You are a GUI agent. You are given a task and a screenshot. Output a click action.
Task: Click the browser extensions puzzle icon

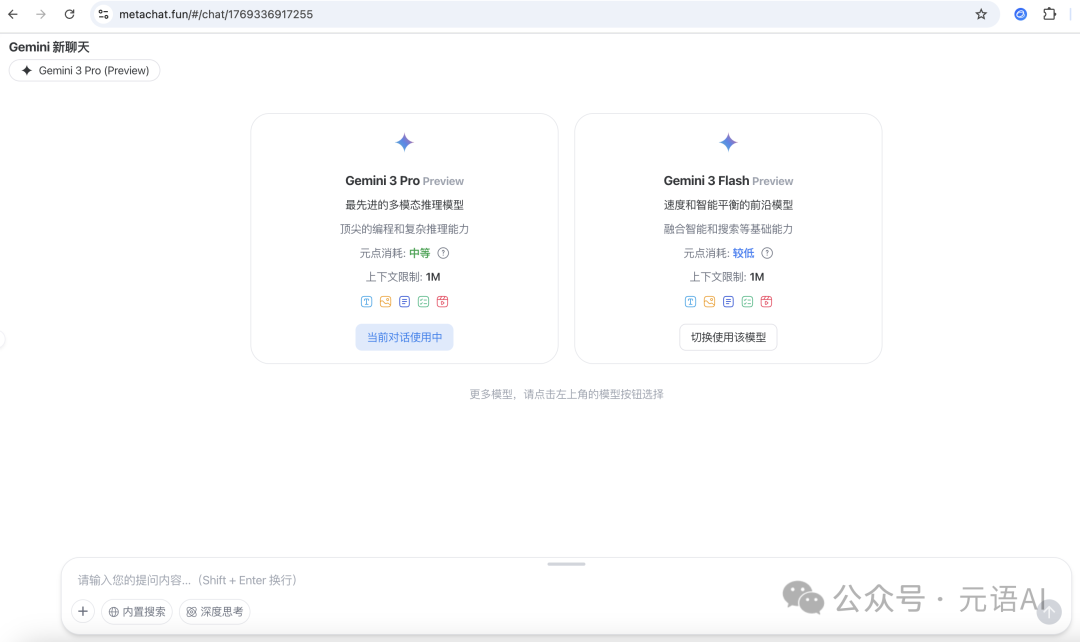point(1051,14)
